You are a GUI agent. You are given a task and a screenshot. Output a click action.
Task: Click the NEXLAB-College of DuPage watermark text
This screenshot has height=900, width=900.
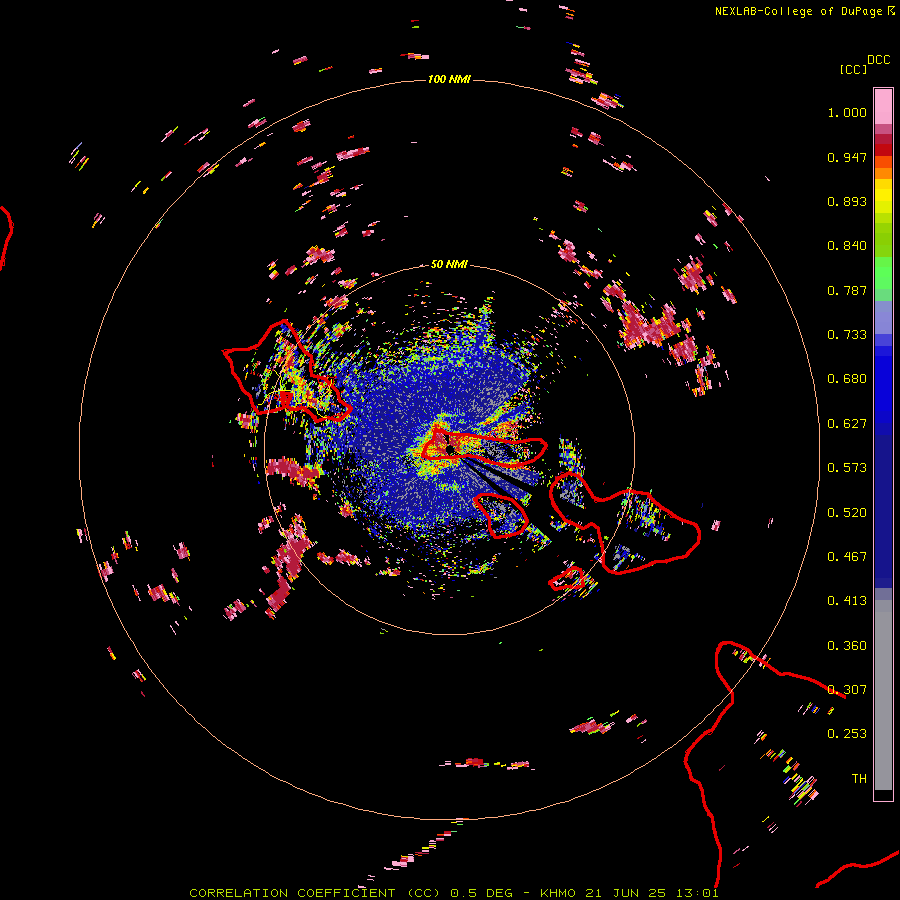(804, 11)
